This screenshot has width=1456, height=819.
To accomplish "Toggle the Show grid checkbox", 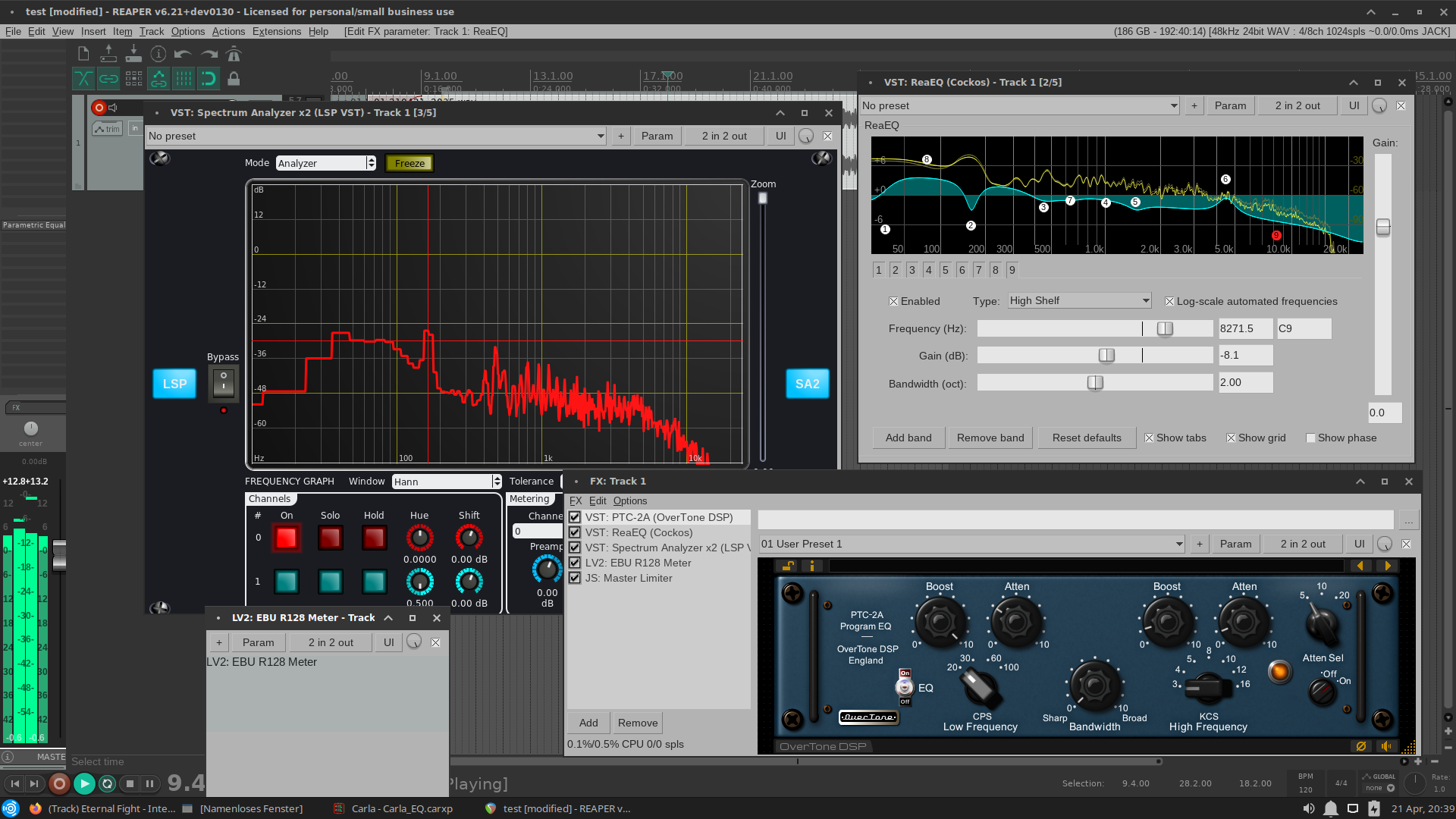I will pos(1231,438).
